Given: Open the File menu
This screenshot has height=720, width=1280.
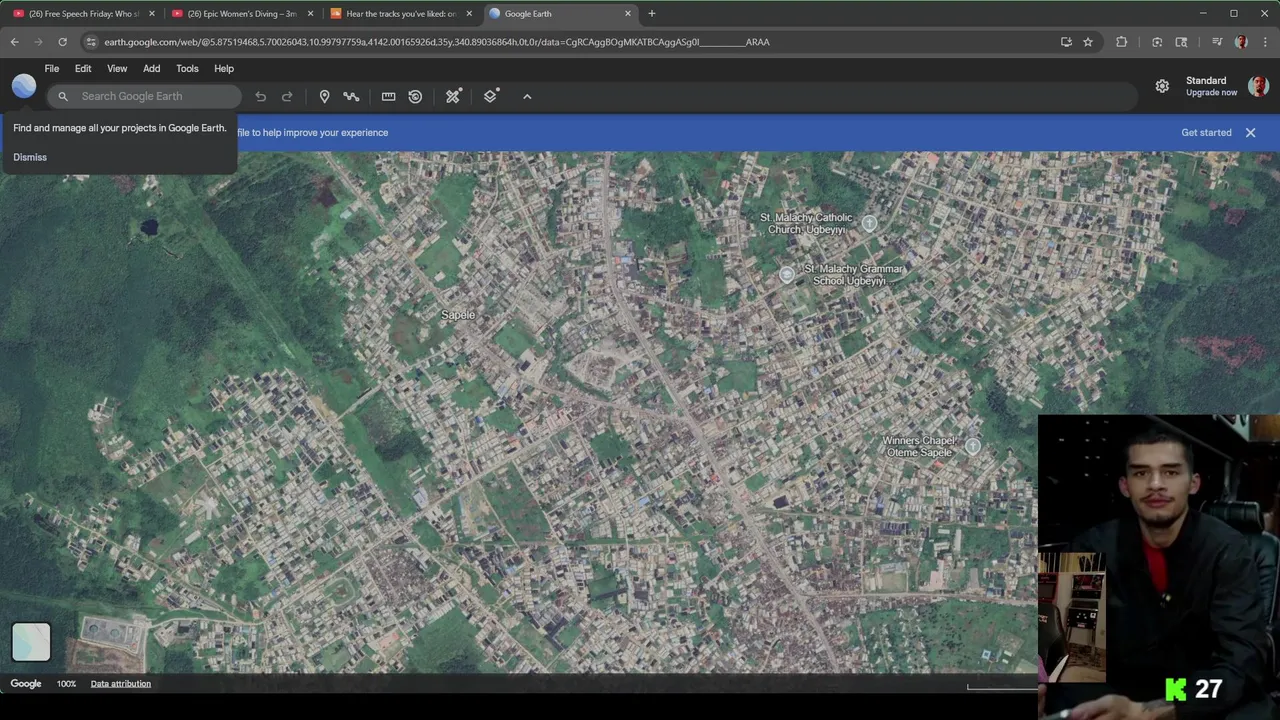Looking at the screenshot, I should 52,69.
